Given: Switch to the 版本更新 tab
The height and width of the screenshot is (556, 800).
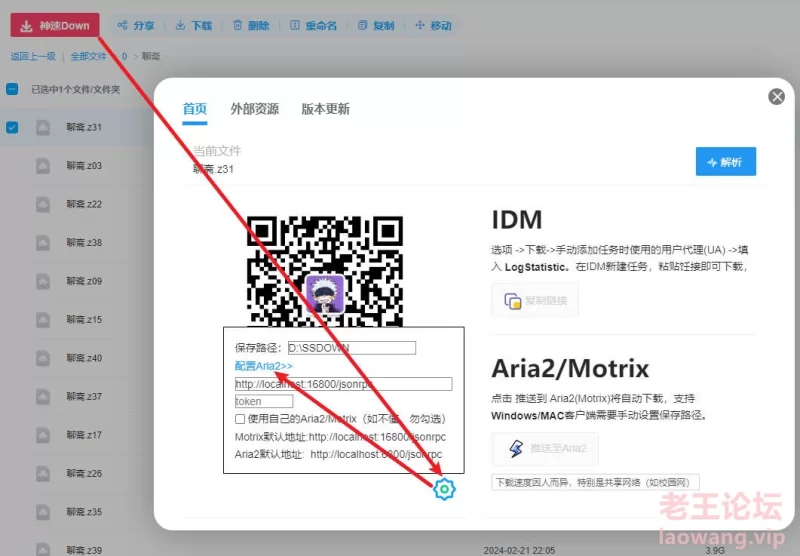Looking at the screenshot, I should 326,109.
